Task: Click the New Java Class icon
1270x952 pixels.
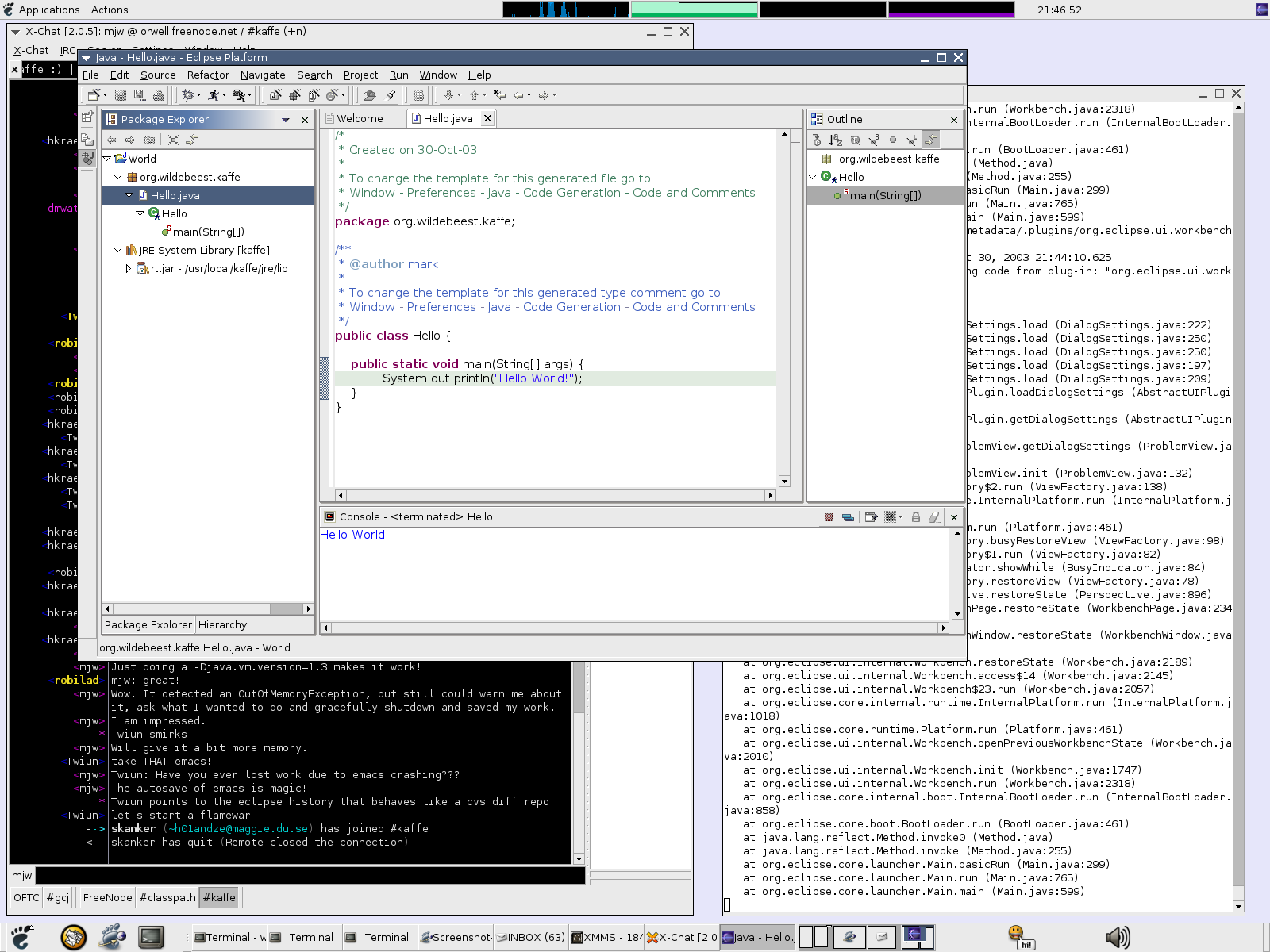Action: tap(333, 95)
